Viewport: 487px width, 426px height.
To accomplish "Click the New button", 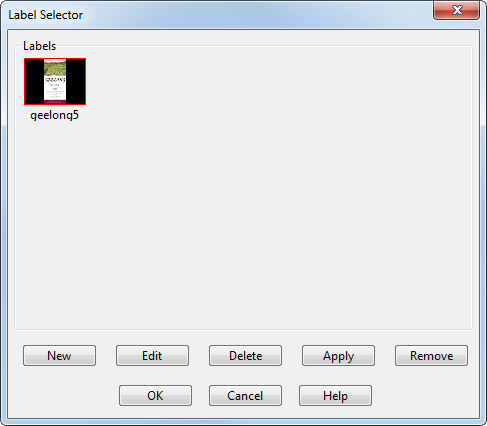I will 59,356.
